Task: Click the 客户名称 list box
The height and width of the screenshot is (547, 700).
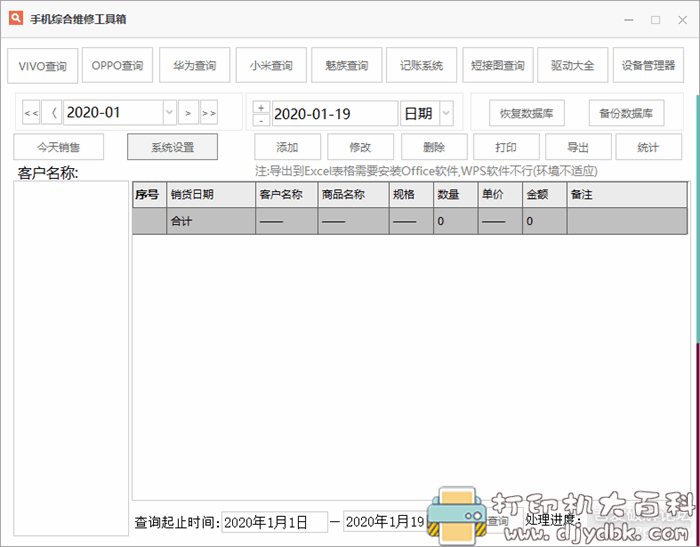Action: tap(71, 358)
